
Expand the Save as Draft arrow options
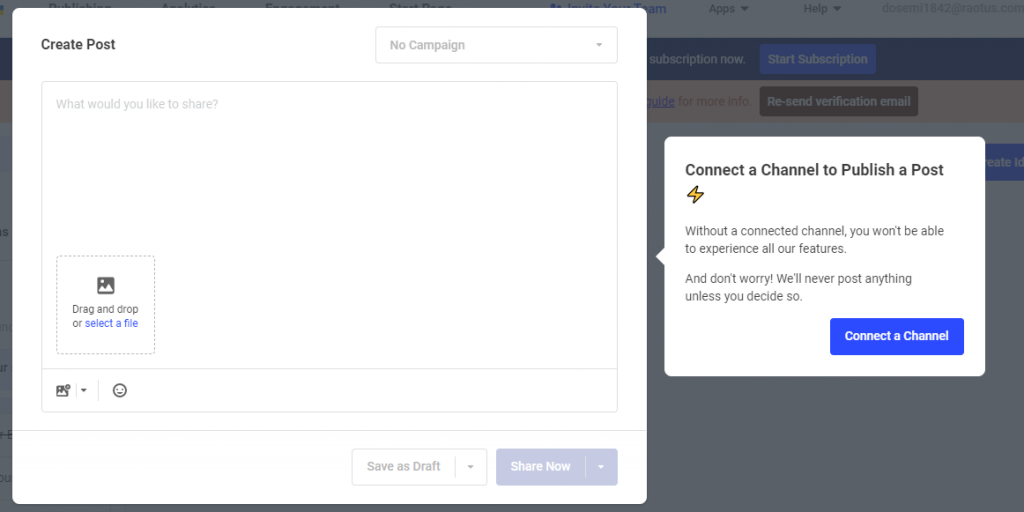pyautogui.click(x=471, y=467)
